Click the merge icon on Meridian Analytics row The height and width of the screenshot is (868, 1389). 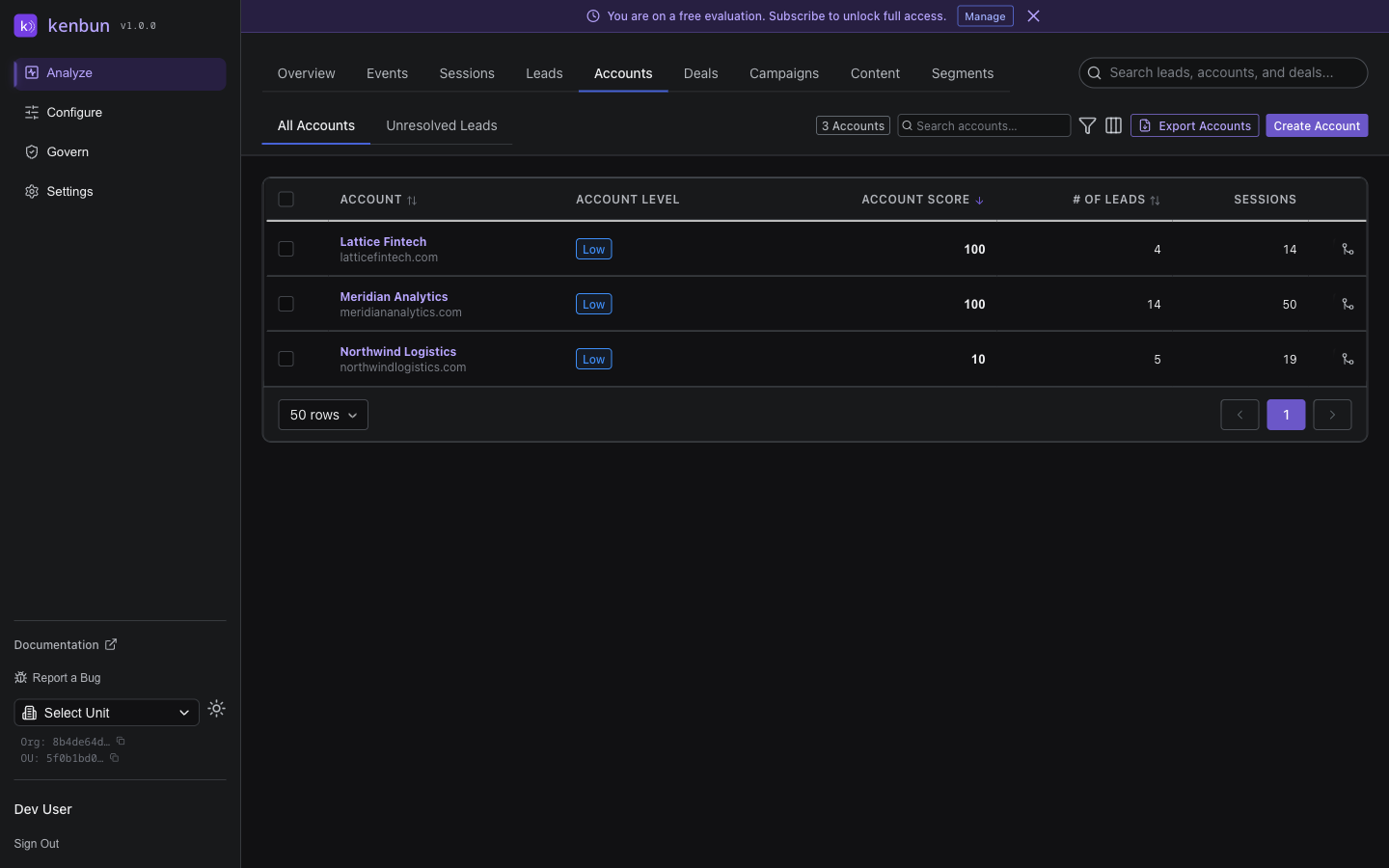tap(1348, 304)
